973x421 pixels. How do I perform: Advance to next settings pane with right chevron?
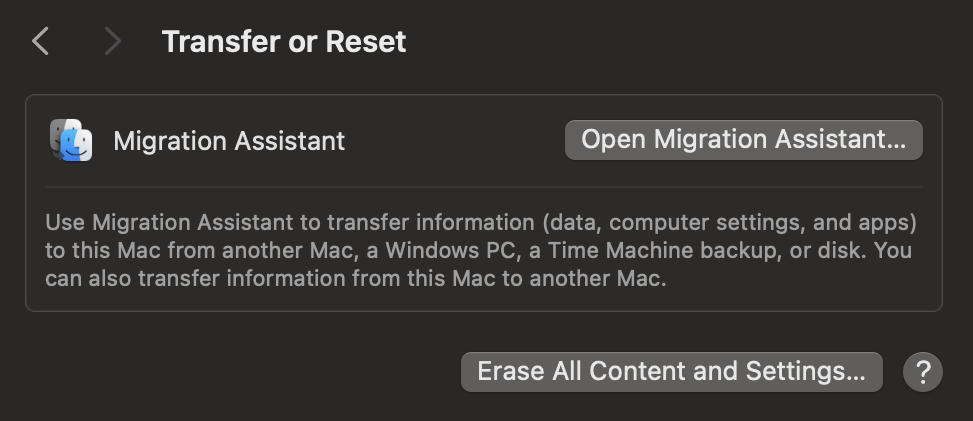click(x=112, y=42)
